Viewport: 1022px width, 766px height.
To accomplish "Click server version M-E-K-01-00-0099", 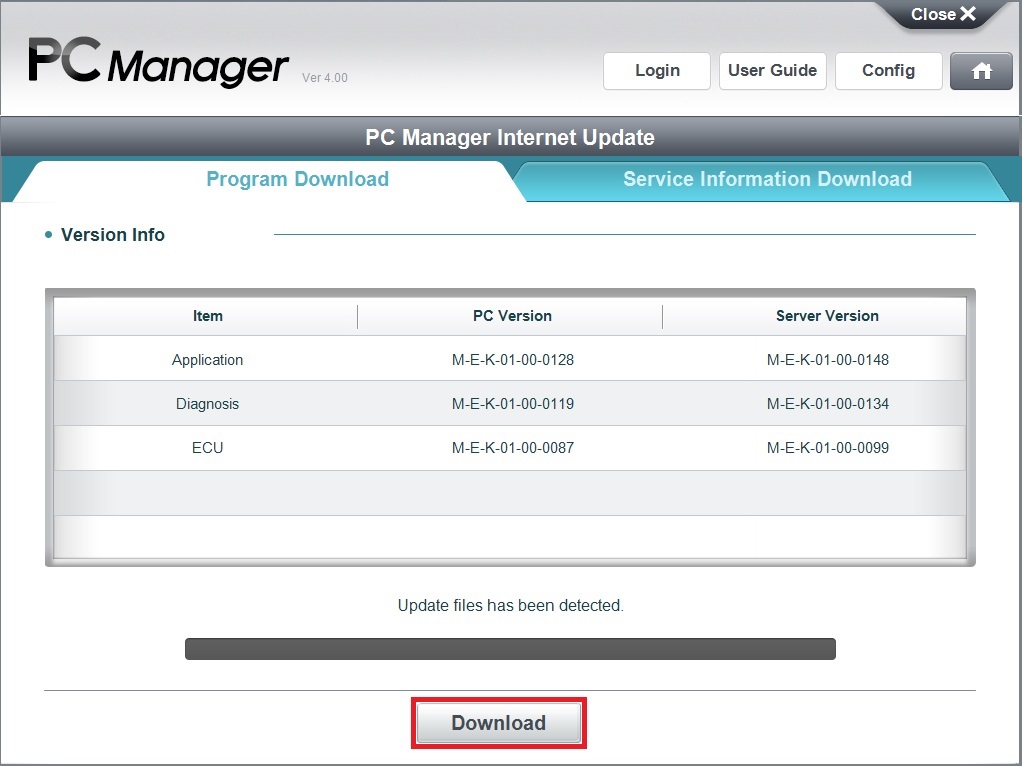I will (x=828, y=448).
